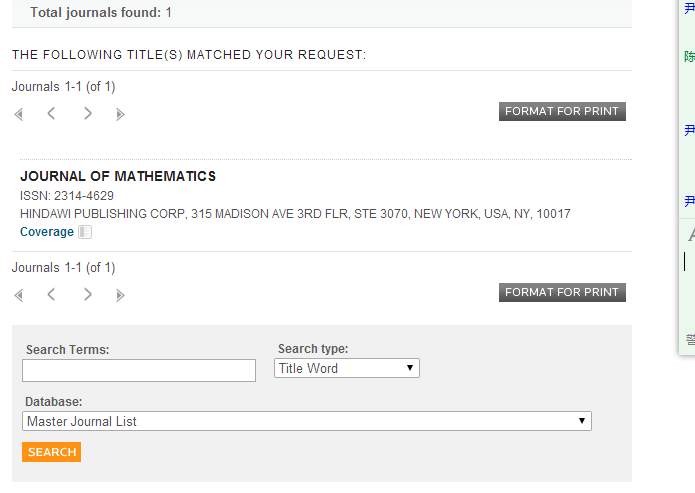Image resolution: width=695 pixels, height=493 pixels.
Task: Go to first page in bottom pagination
Action: coord(19,295)
